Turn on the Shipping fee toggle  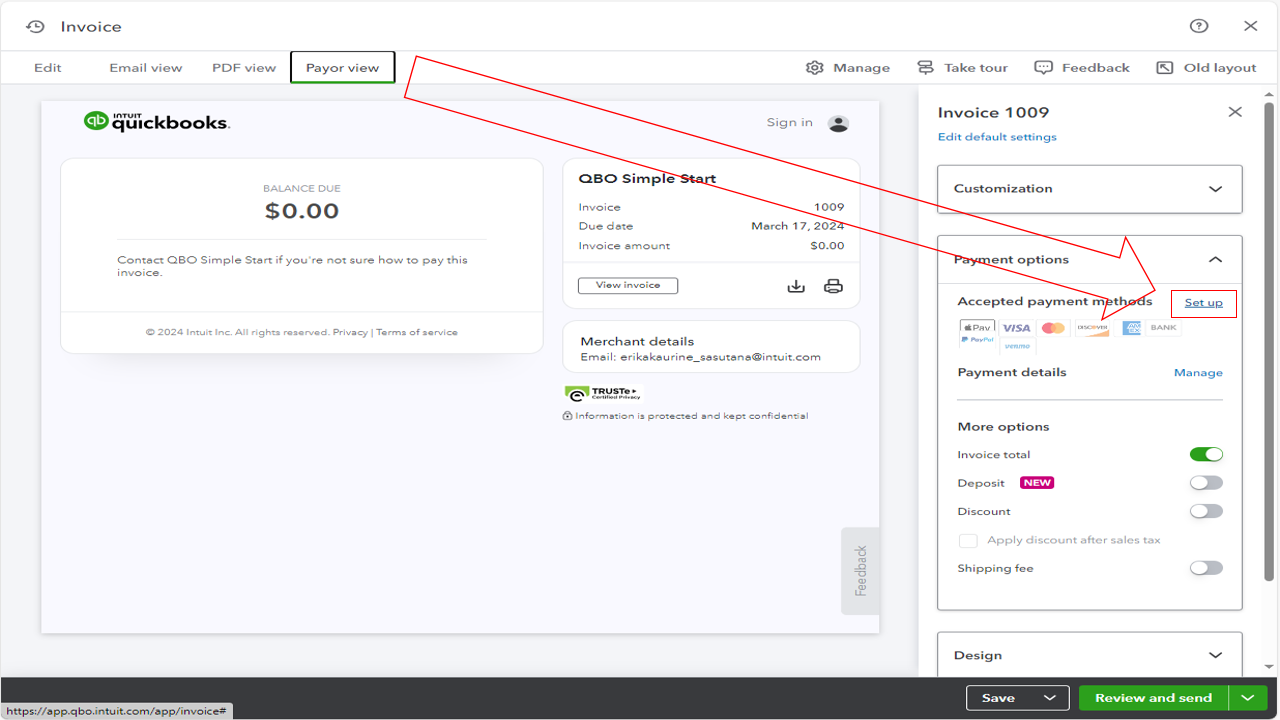(1206, 567)
